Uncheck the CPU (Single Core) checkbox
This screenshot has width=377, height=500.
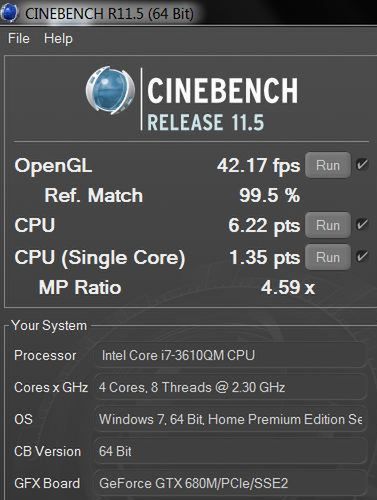pyautogui.click(x=362, y=257)
